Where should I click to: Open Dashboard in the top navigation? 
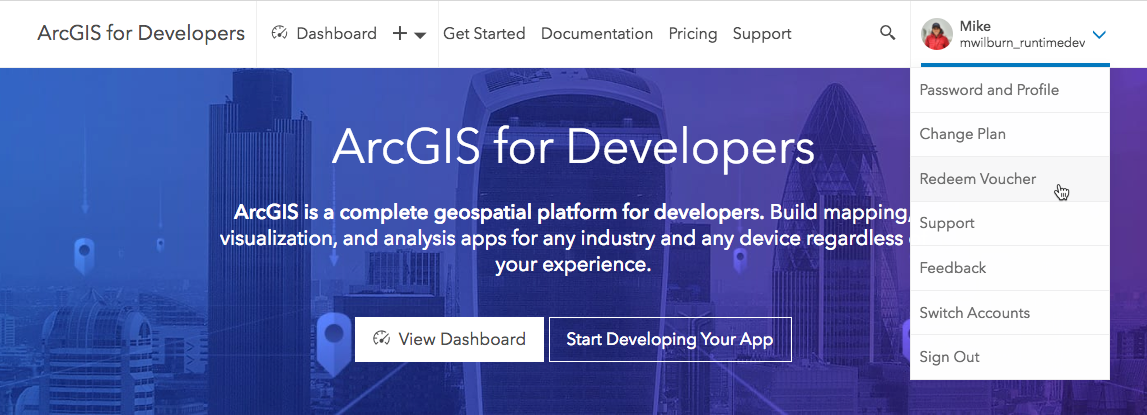[323, 34]
